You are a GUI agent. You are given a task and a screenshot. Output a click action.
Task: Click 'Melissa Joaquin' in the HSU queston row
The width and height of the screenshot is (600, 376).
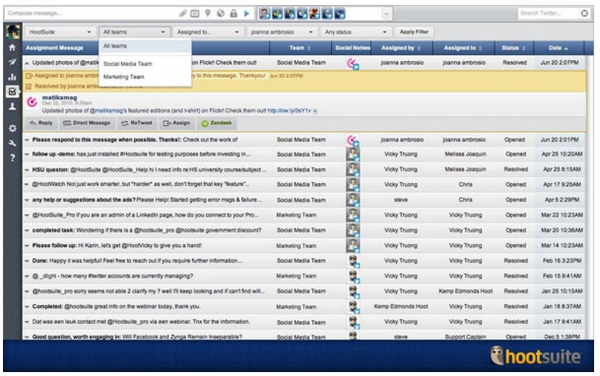[465, 169]
